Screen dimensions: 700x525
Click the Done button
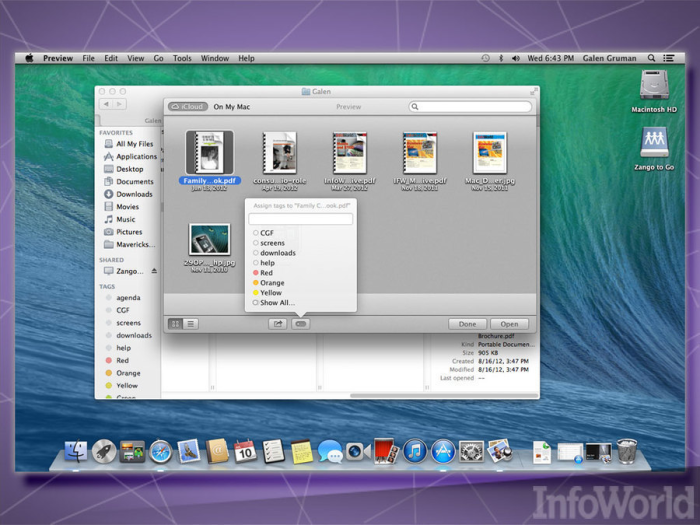click(x=467, y=324)
